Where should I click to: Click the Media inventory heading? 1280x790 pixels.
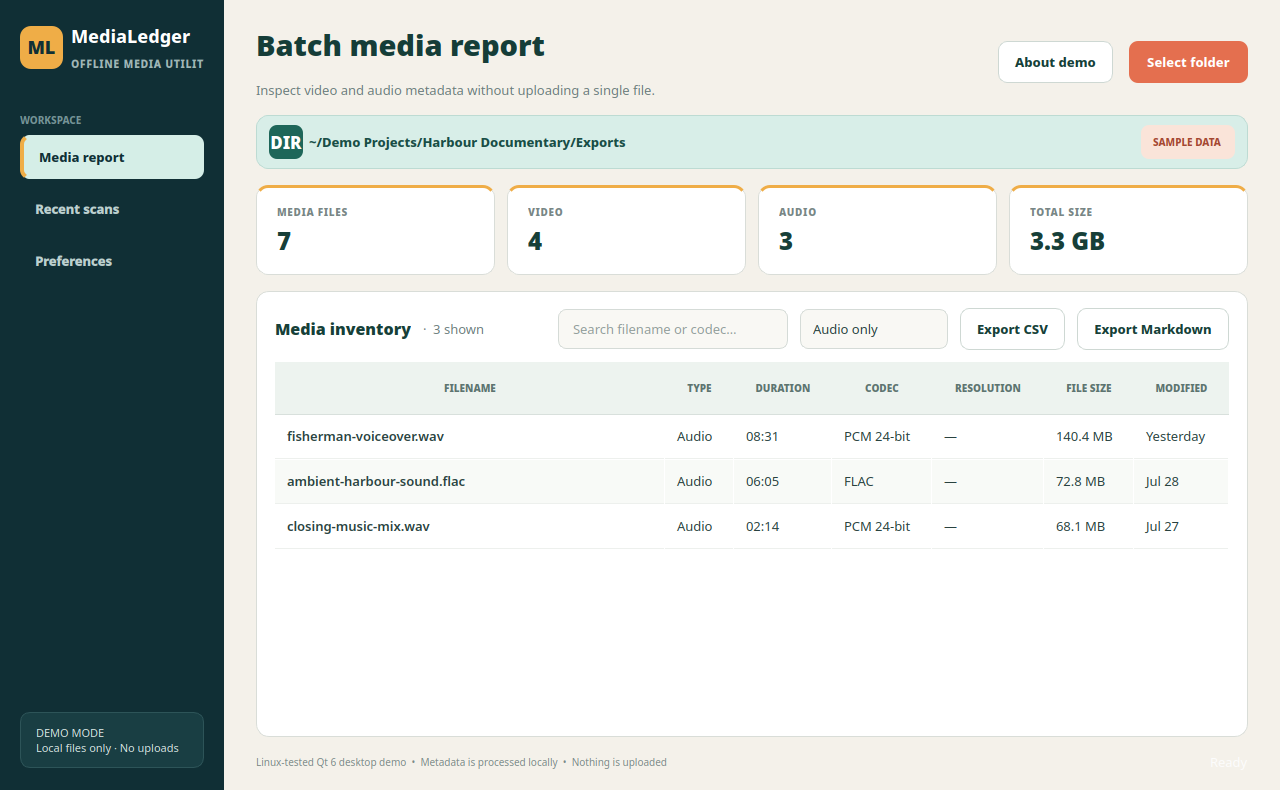[x=343, y=329]
